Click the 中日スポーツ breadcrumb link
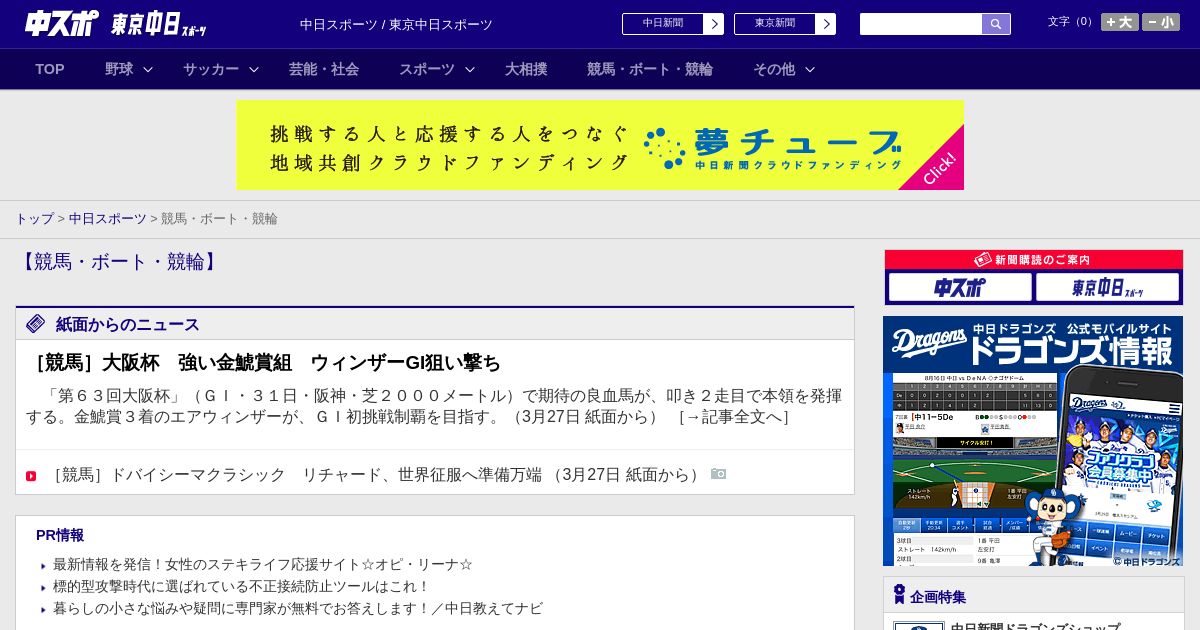Screen dimensions: 1200x630 coord(107,218)
